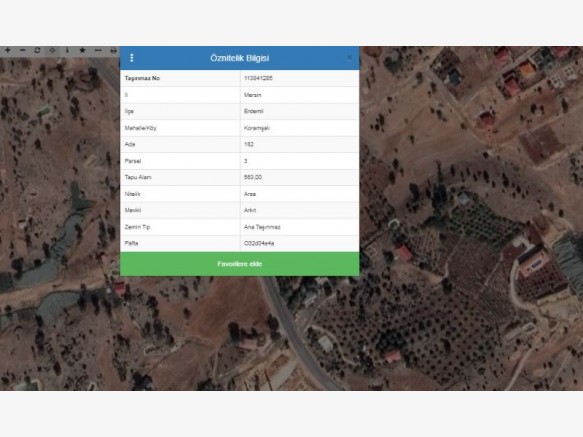Print the map via printer icon
The height and width of the screenshot is (437, 583).
[113, 50]
